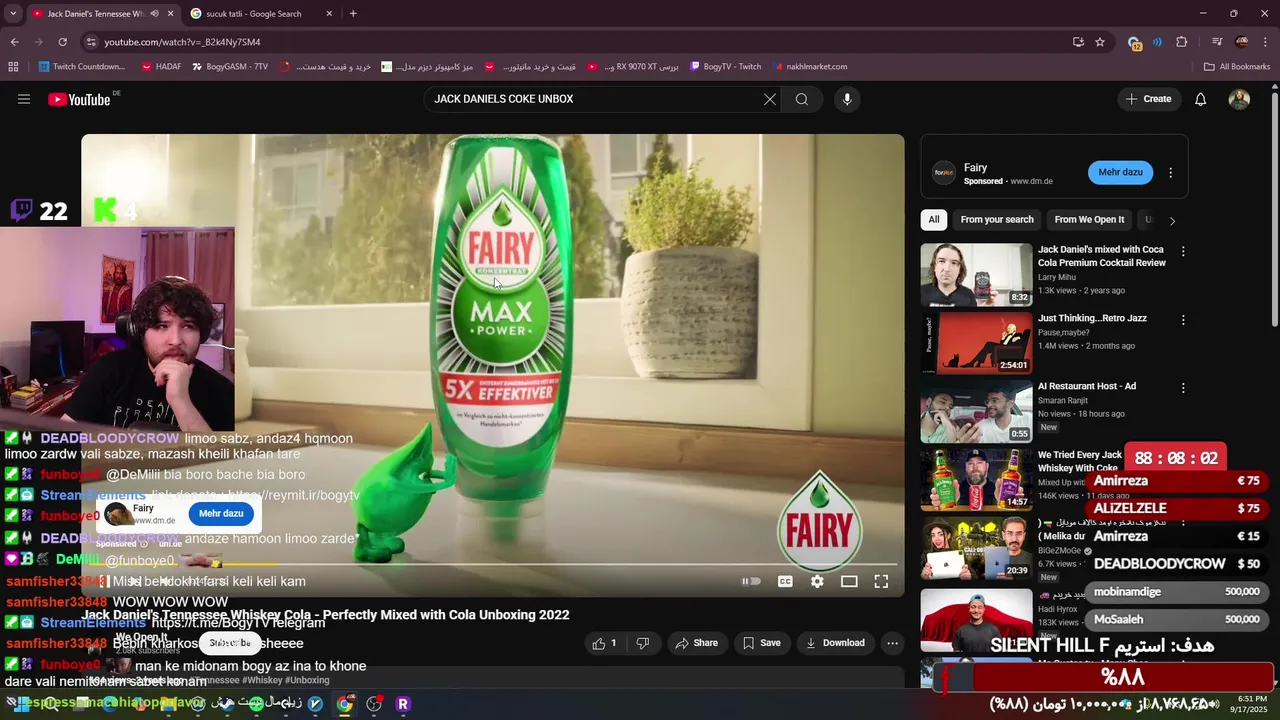The image size is (1280, 720).
Task: Open player settings gear
Action: coord(817,581)
